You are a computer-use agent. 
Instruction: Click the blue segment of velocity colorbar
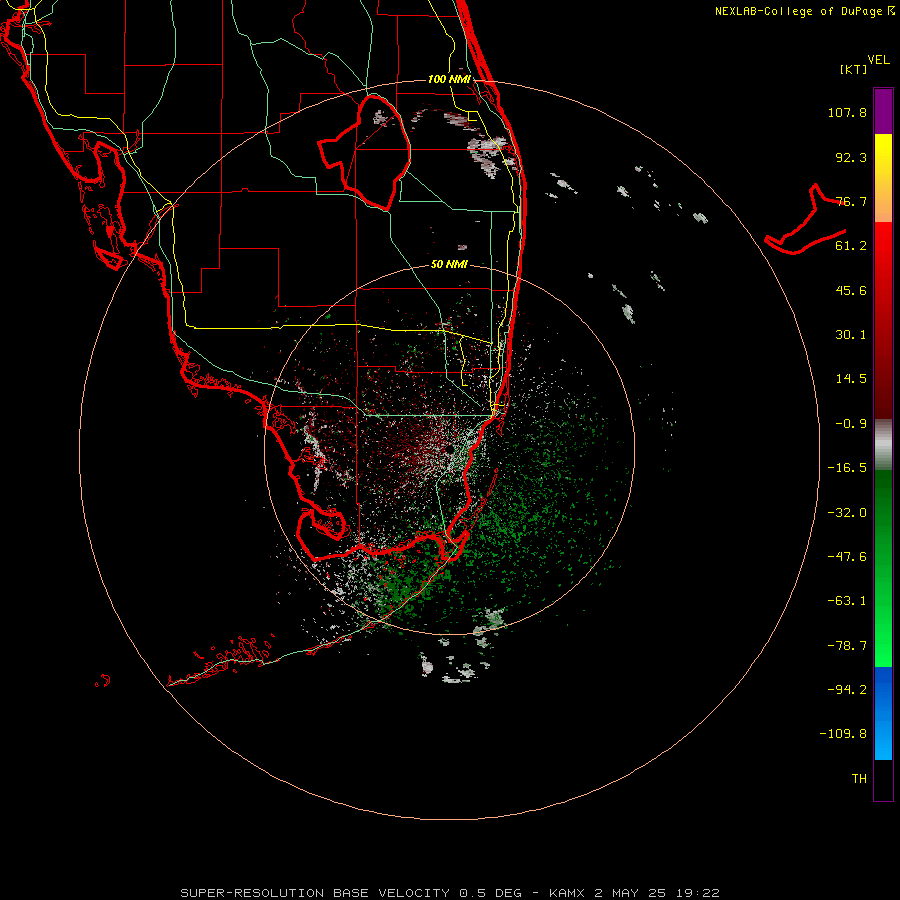pyautogui.click(x=883, y=713)
